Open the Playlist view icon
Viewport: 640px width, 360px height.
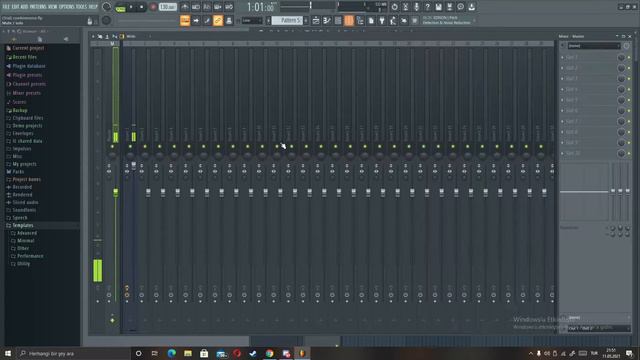pyautogui.click(x=316, y=20)
